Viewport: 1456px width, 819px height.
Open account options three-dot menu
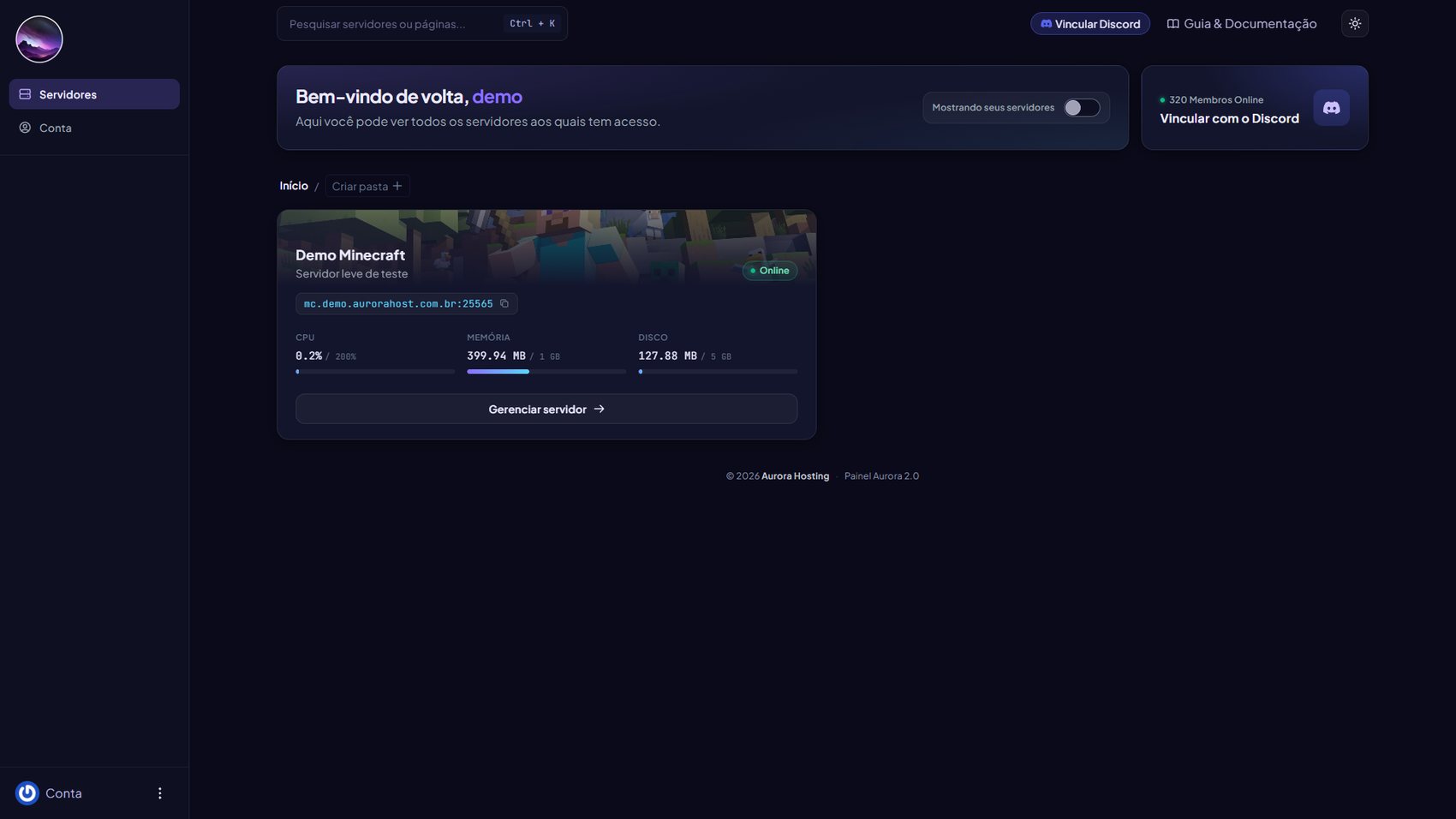click(x=159, y=793)
